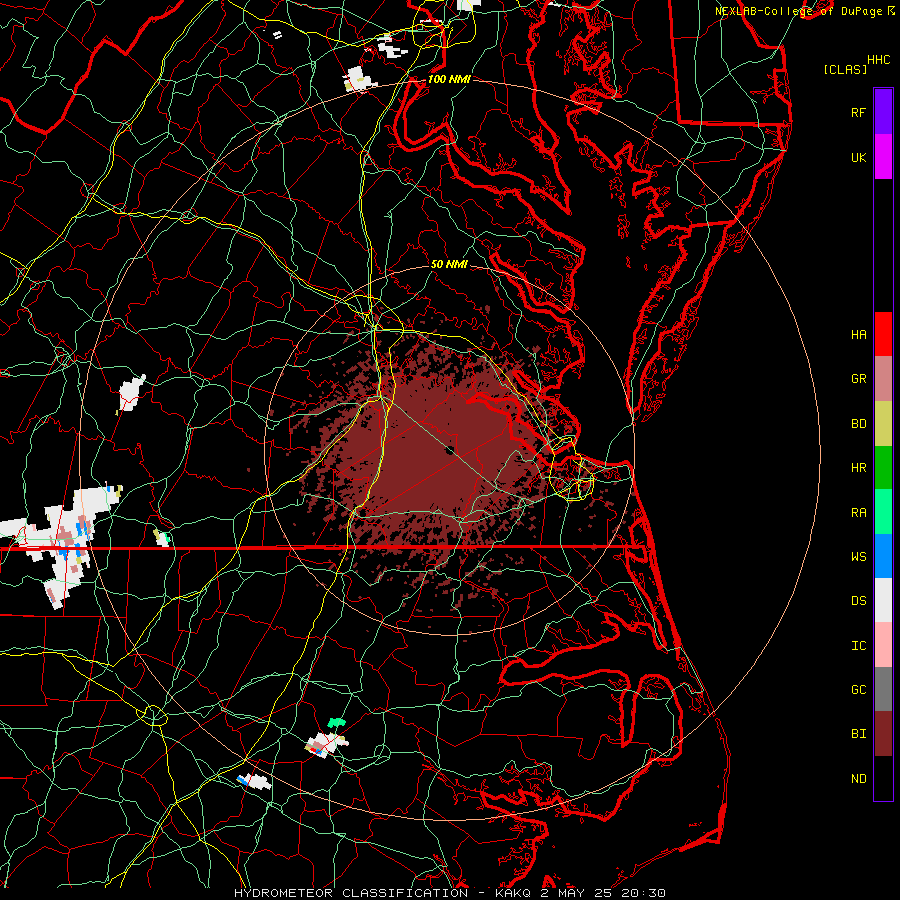Select the BD yellow legend block
The width and height of the screenshot is (900, 900).
883,423
